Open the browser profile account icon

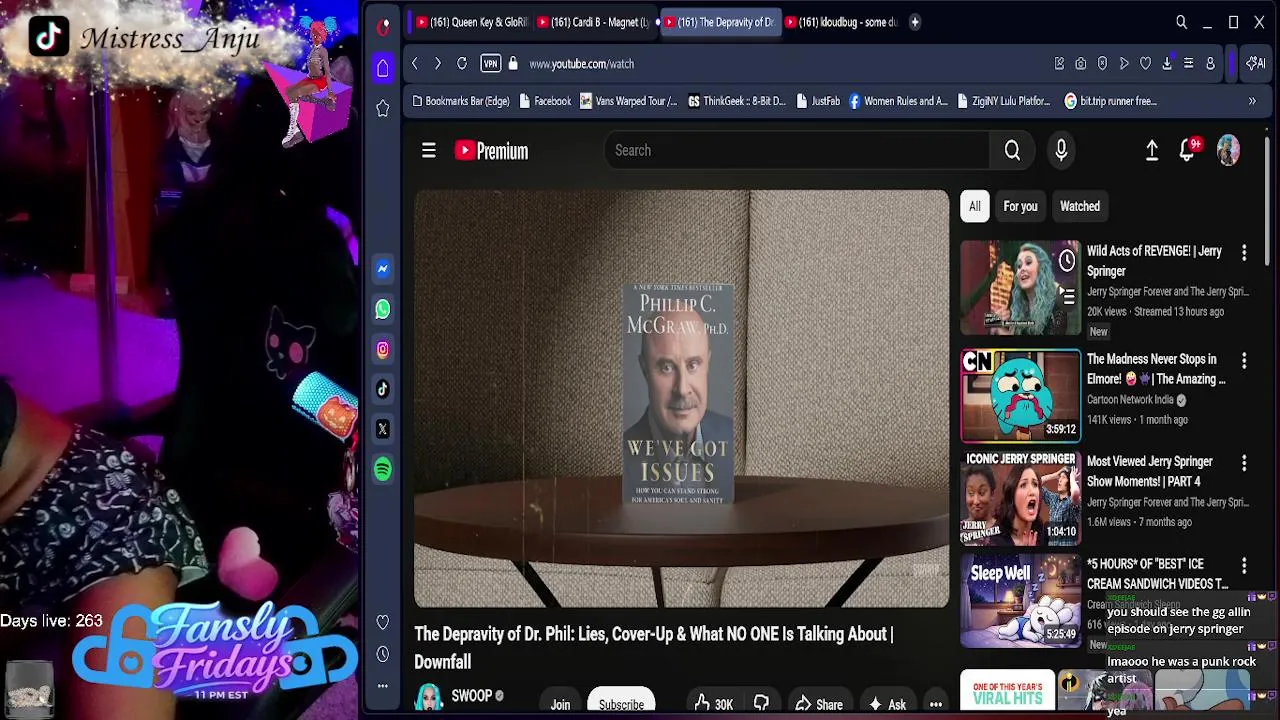pyautogui.click(x=1210, y=64)
